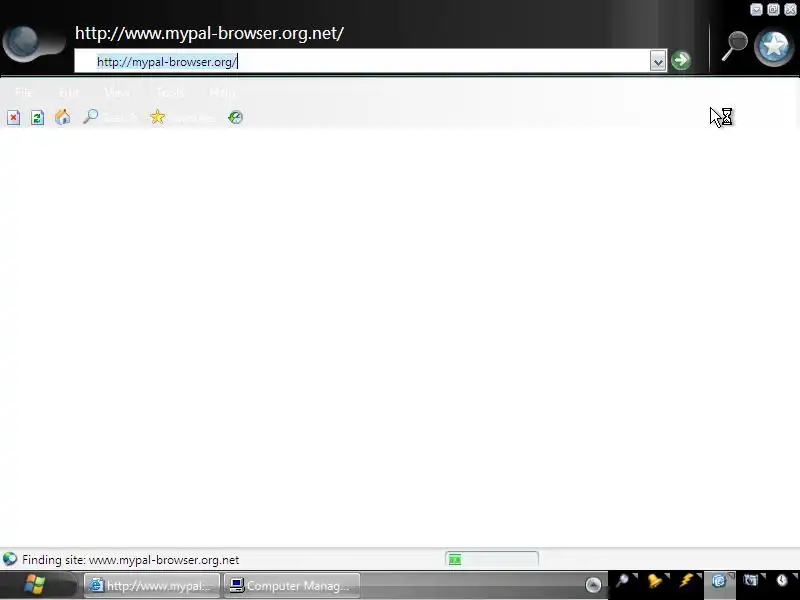Open the Tools menu
This screenshot has height=600, width=800.
click(170, 92)
